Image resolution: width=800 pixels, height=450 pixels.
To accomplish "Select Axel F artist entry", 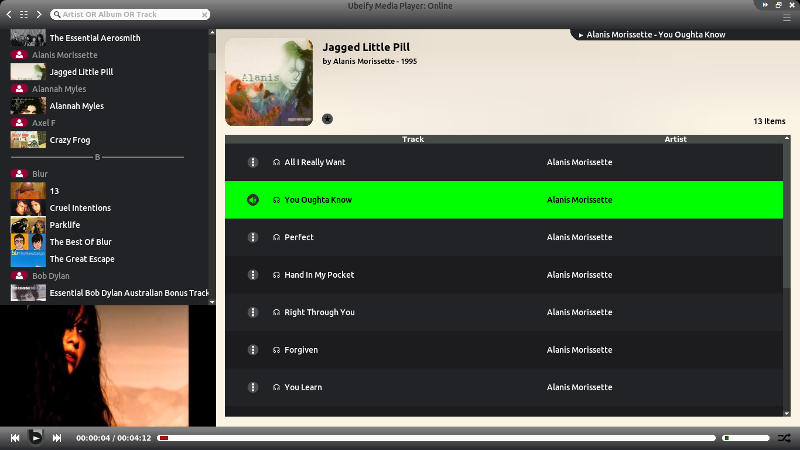I will click(43, 123).
